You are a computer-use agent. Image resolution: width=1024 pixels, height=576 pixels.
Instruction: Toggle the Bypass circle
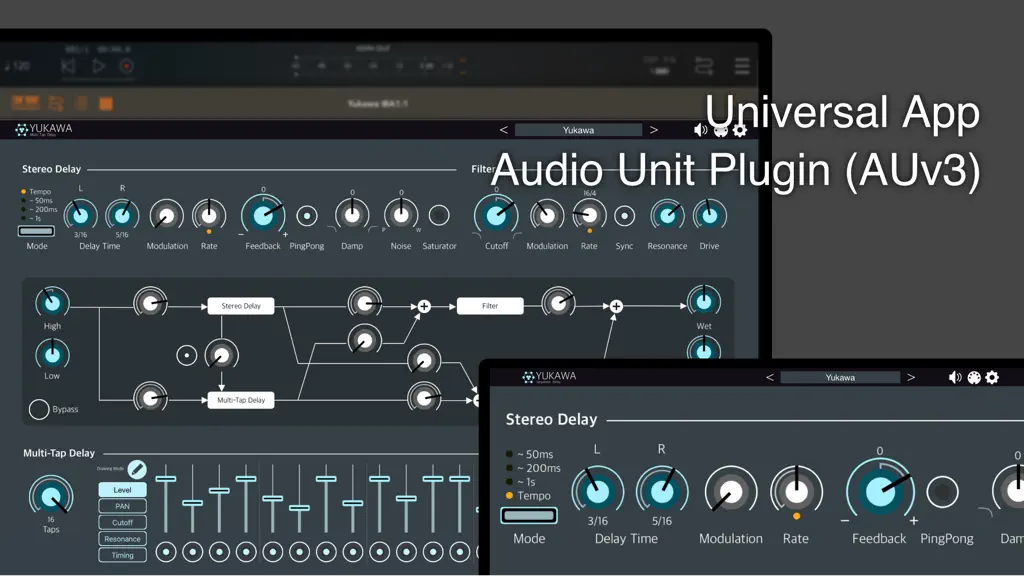click(39, 409)
